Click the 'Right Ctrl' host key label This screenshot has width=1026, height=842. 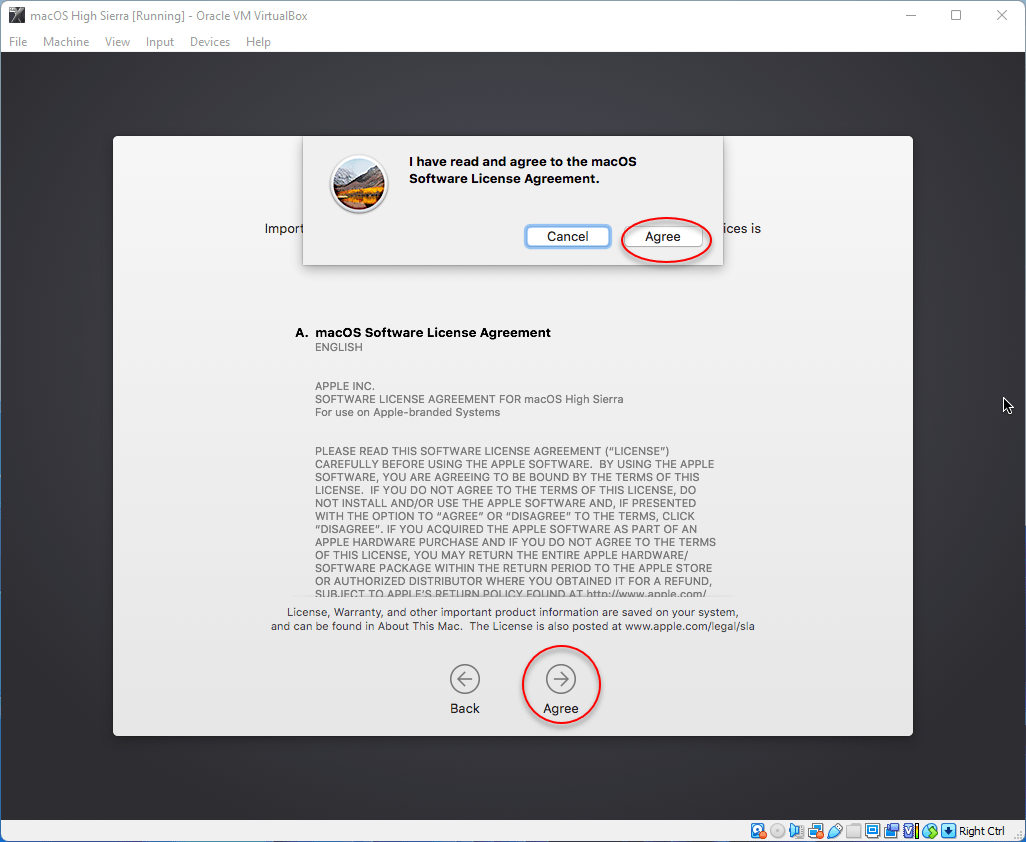coord(982,831)
